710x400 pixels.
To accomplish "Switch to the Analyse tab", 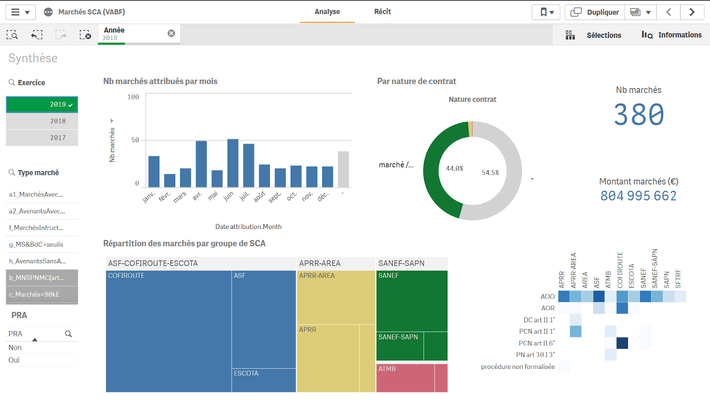I will pyautogui.click(x=327, y=12).
